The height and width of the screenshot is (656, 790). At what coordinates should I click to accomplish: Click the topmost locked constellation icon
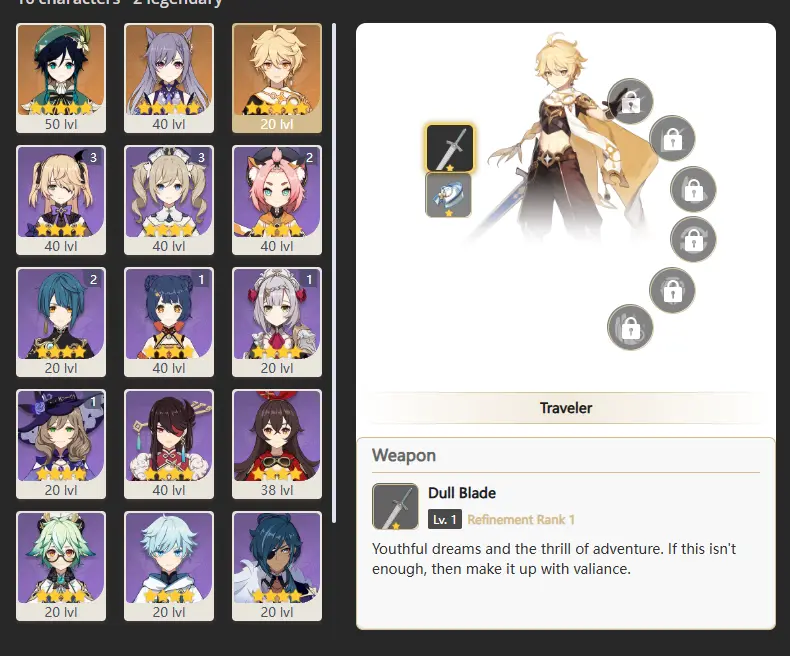coord(630,101)
